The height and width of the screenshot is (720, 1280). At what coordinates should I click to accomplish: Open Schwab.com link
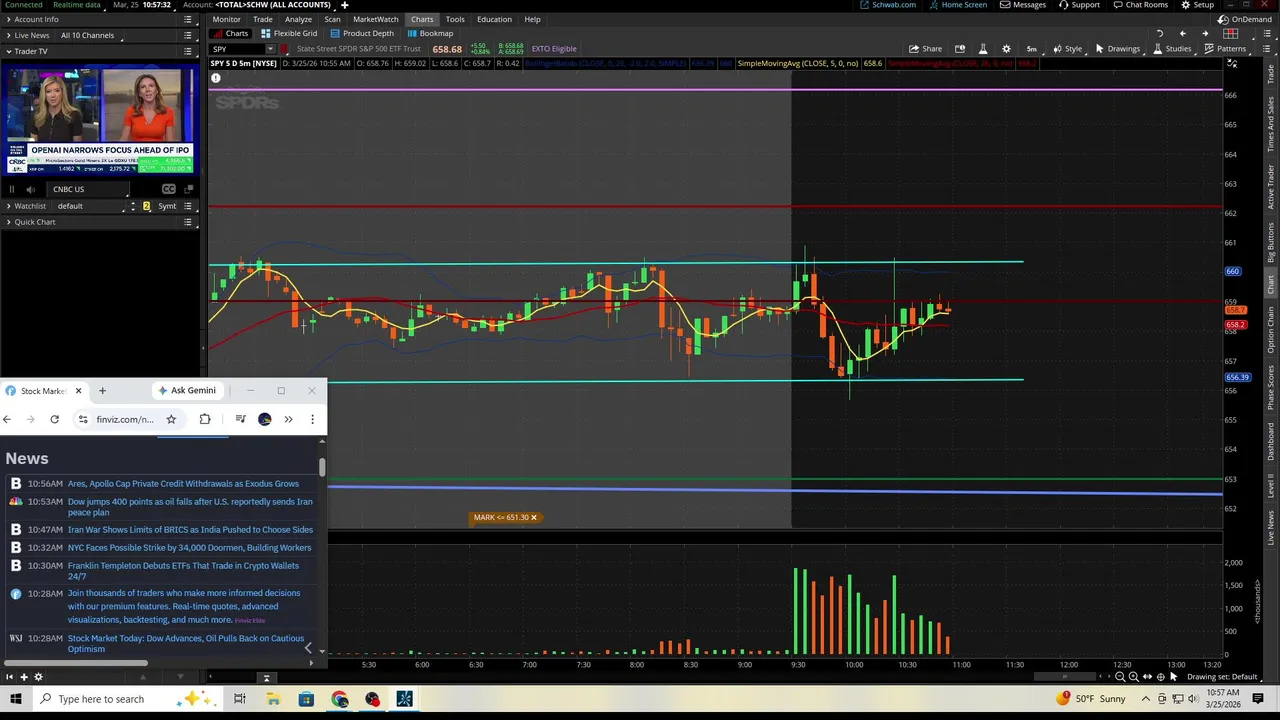[x=888, y=5]
